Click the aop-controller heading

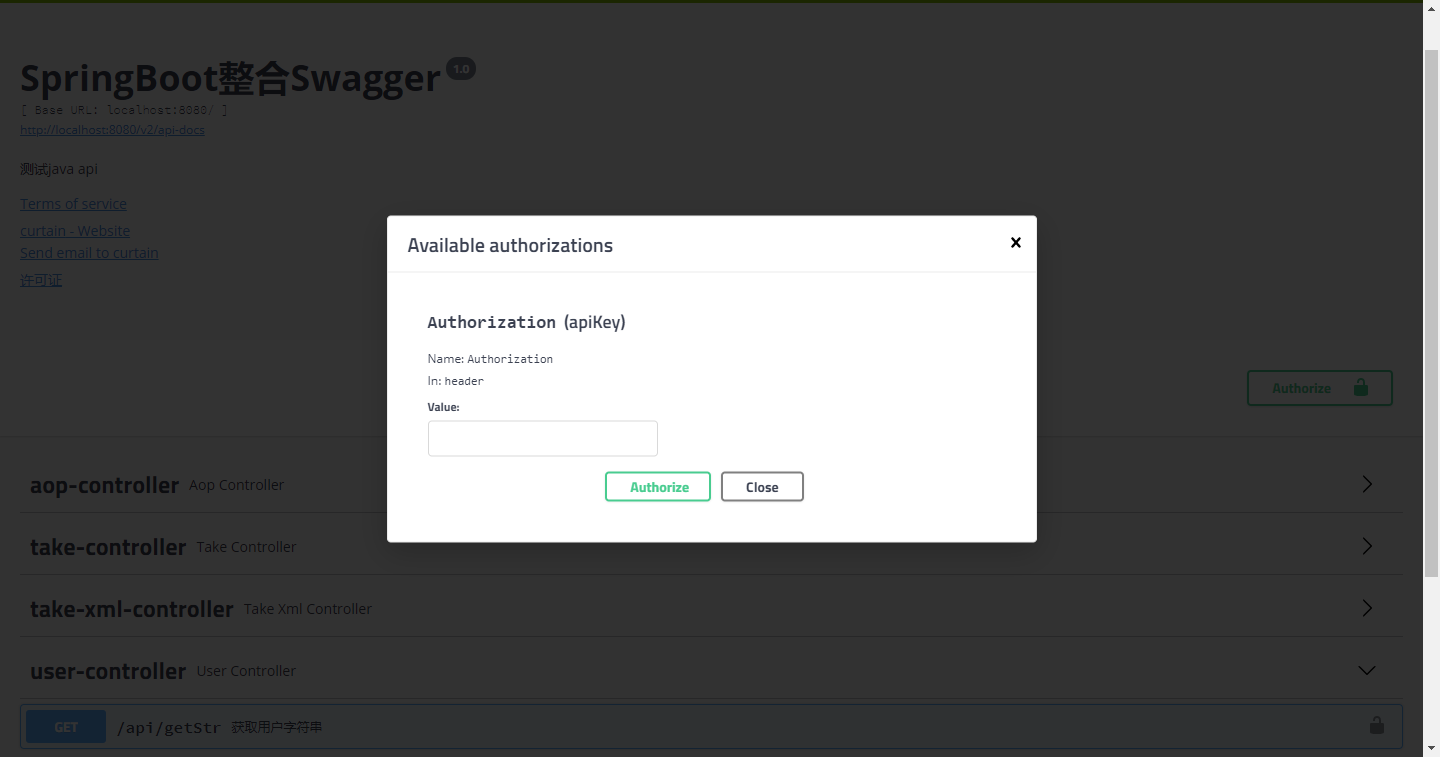click(x=104, y=485)
